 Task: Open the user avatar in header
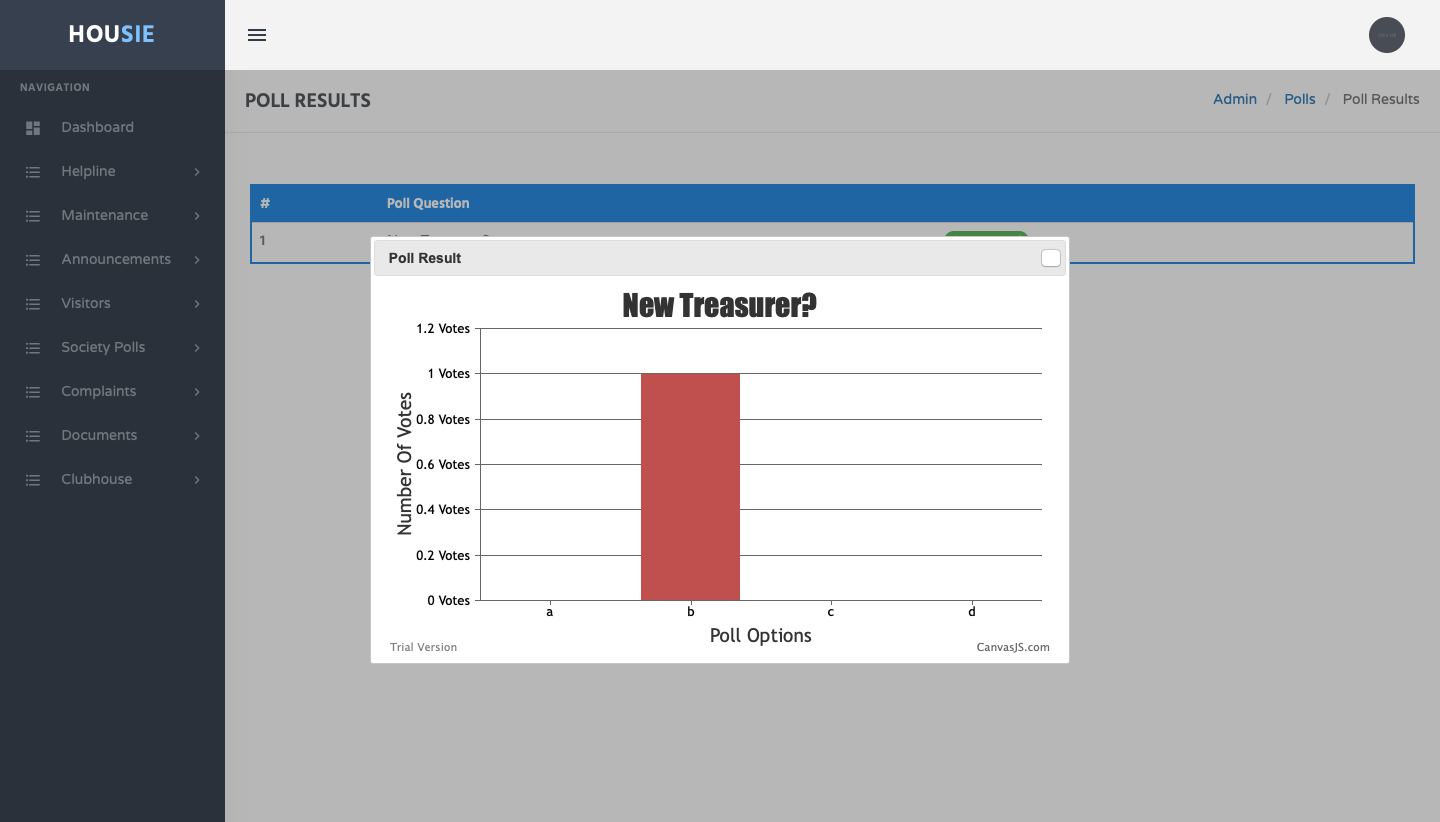pyautogui.click(x=1386, y=35)
